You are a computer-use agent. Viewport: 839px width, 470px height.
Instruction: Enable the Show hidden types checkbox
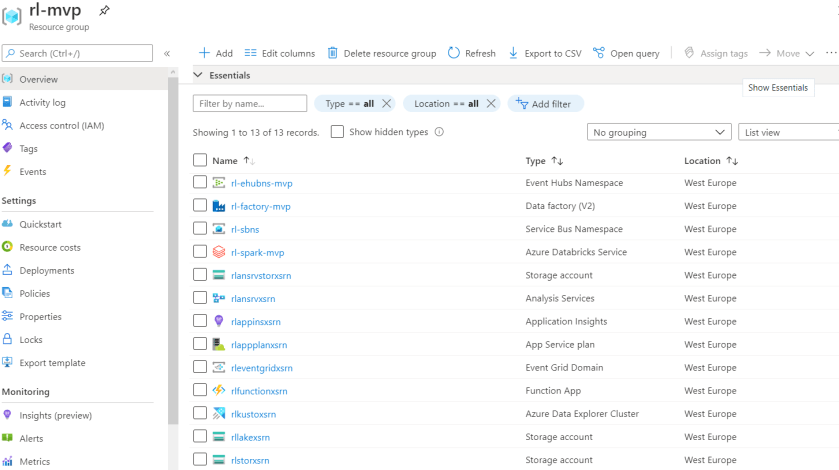(x=337, y=132)
